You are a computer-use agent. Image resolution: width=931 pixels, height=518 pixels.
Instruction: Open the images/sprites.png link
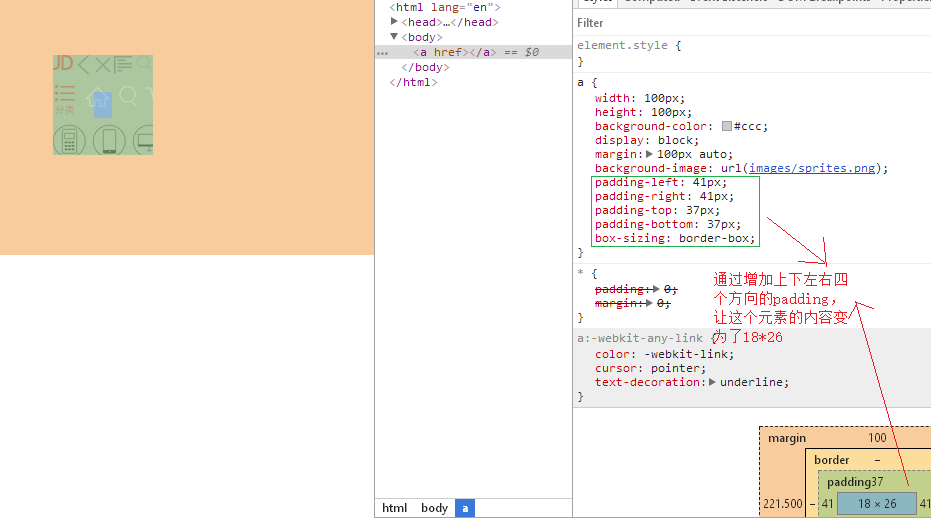click(x=812, y=168)
